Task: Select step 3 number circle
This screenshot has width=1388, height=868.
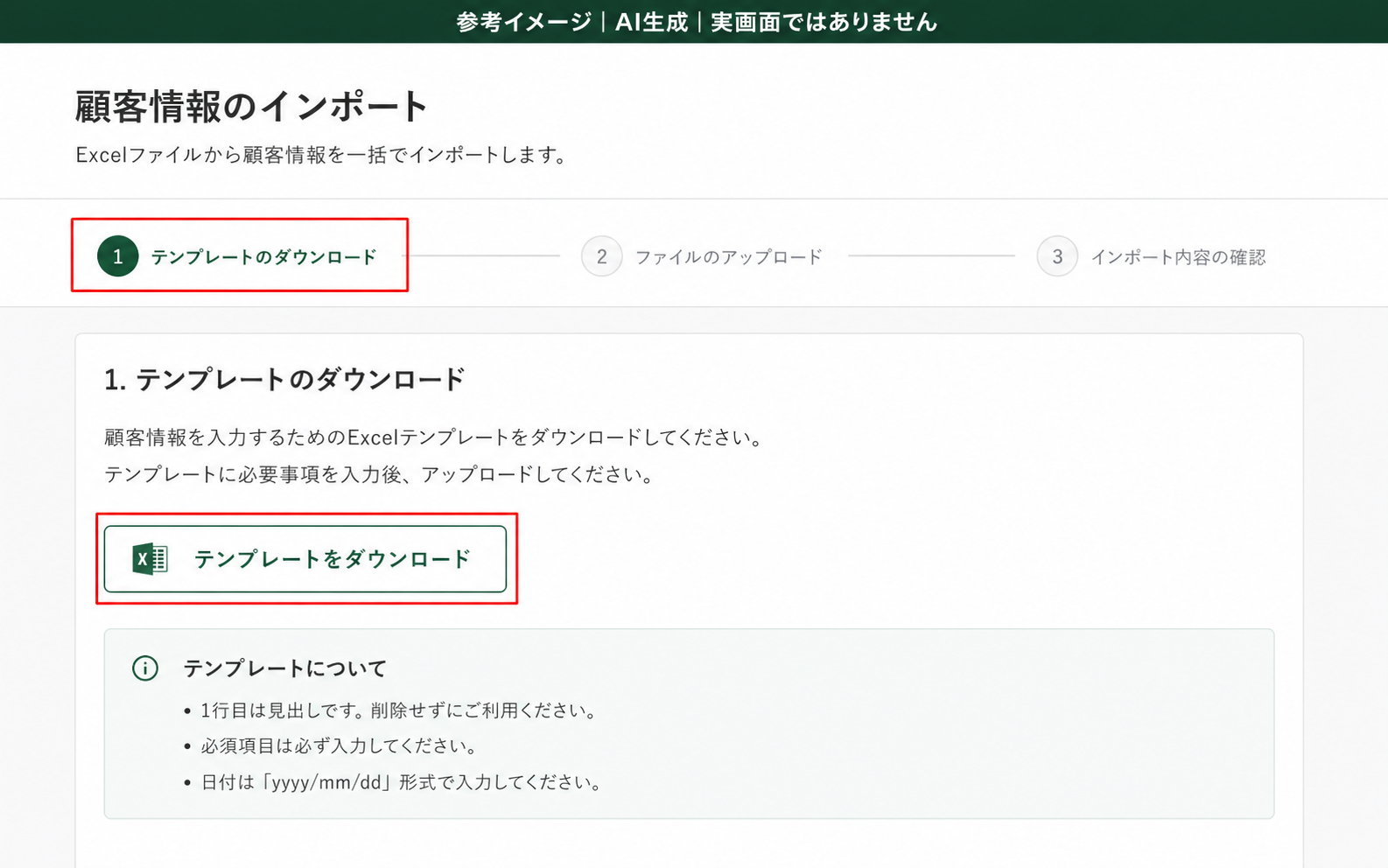Action: tap(1057, 256)
